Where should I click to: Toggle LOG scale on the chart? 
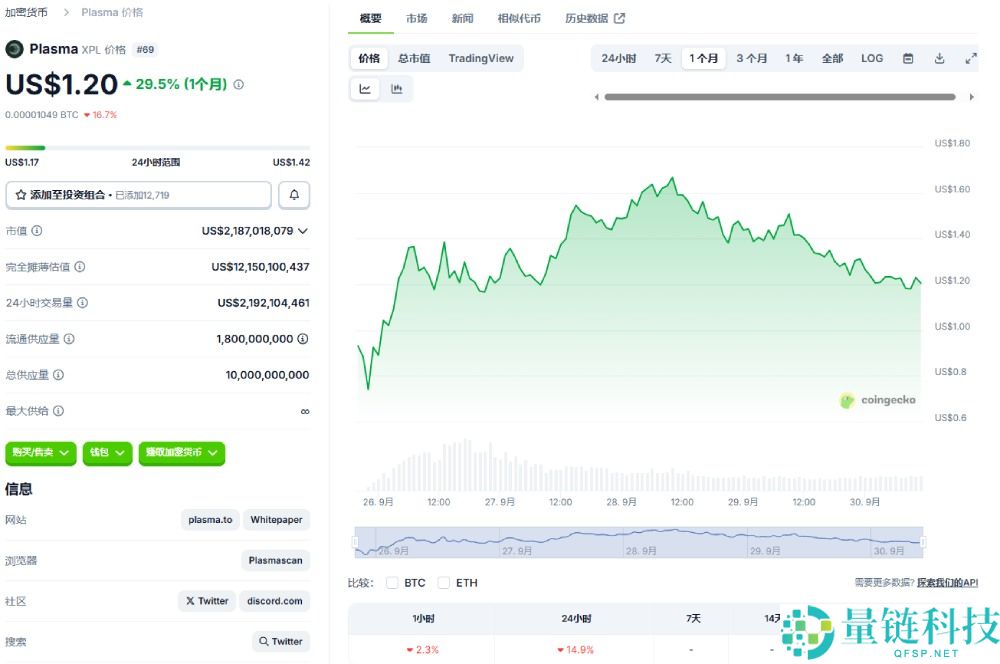[871, 58]
